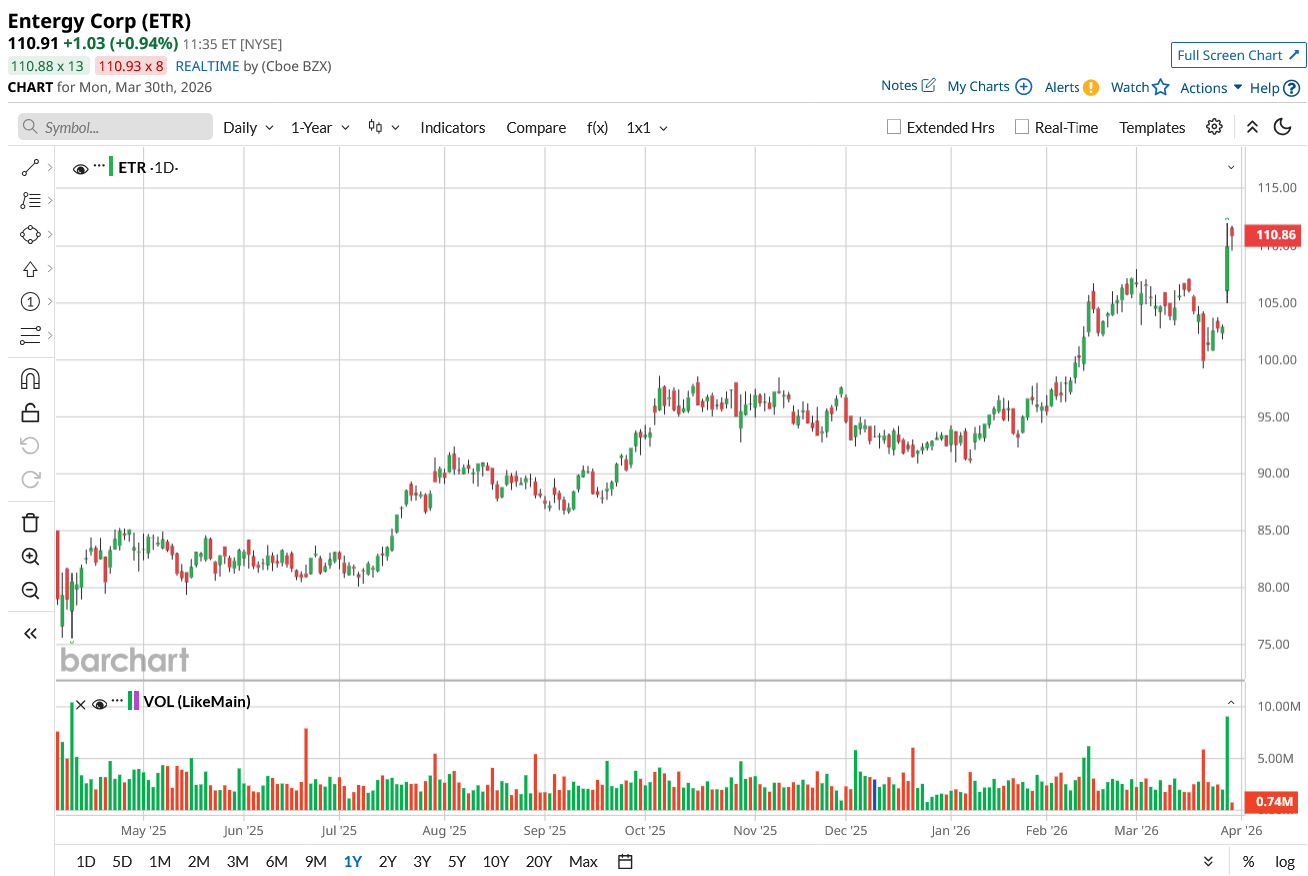Open the Actions dropdown menu
This screenshot has height=876, width=1308.
tap(1211, 88)
